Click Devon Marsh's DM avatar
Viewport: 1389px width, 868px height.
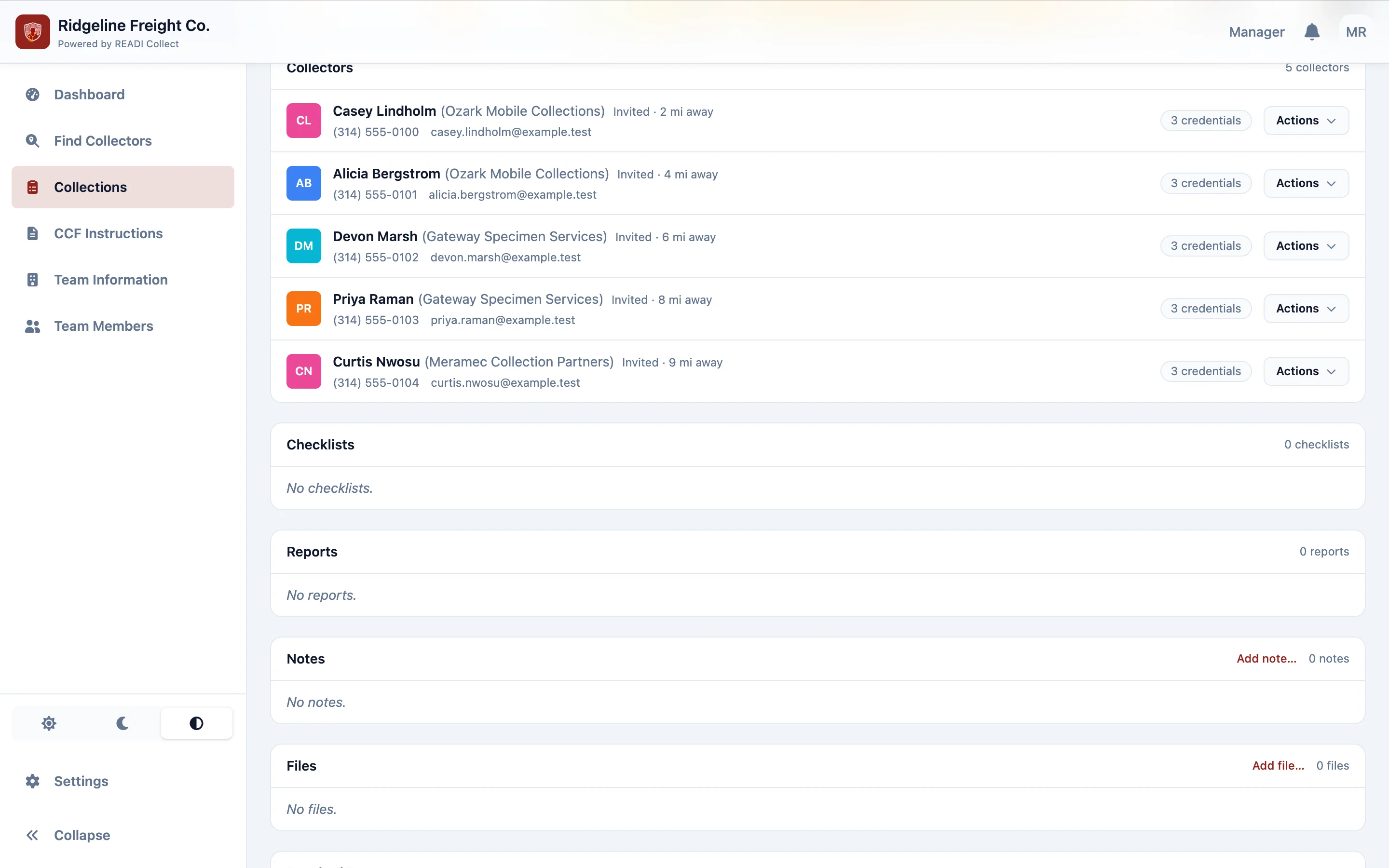pyautogui.click(x=304, y=246)
